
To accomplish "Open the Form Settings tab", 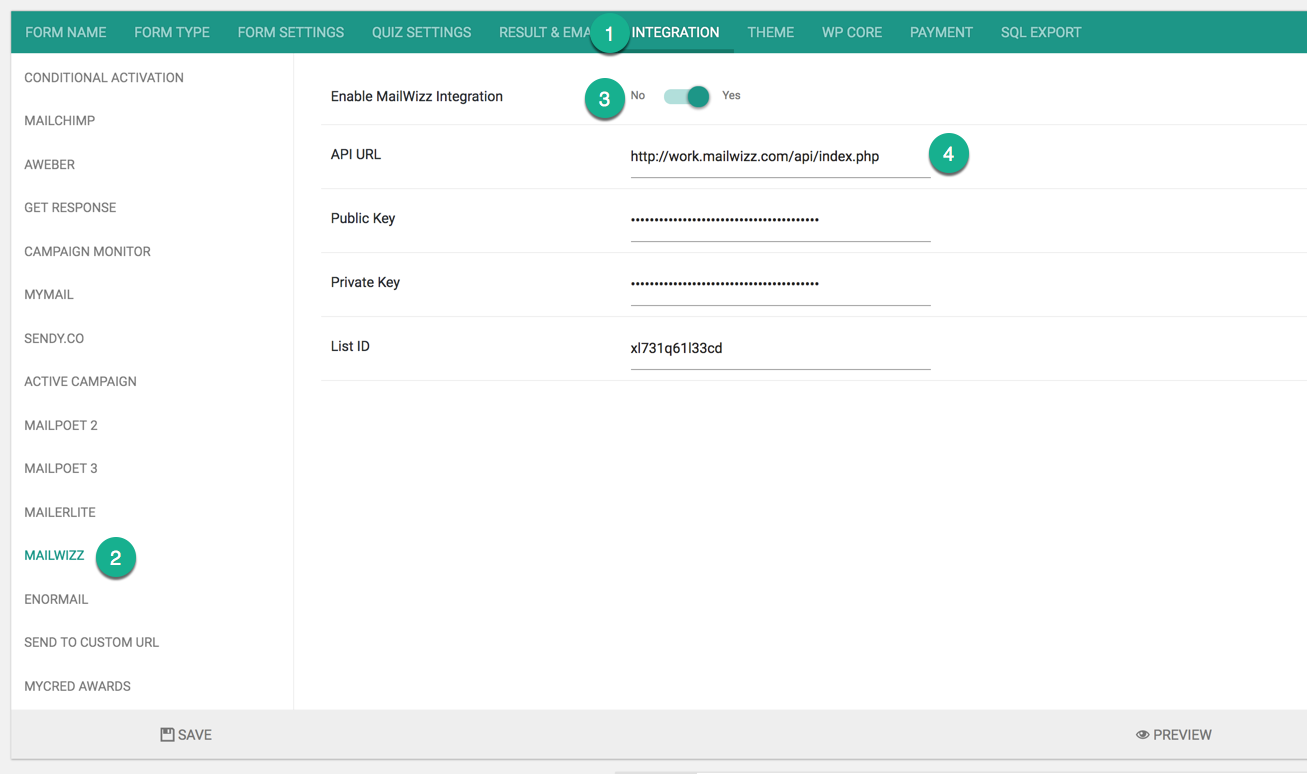I will click(291, 32).
